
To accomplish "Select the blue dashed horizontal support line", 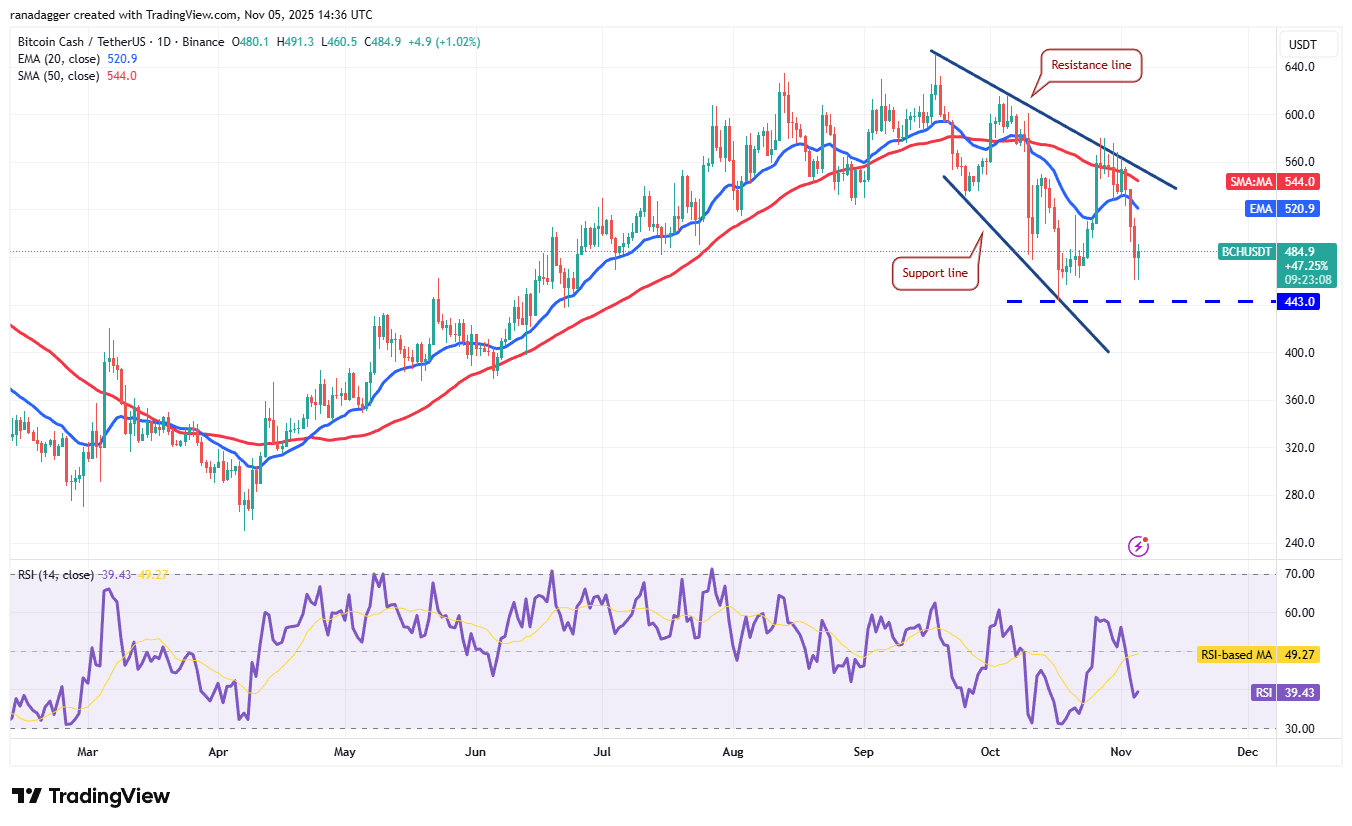I will [1138, 301].
